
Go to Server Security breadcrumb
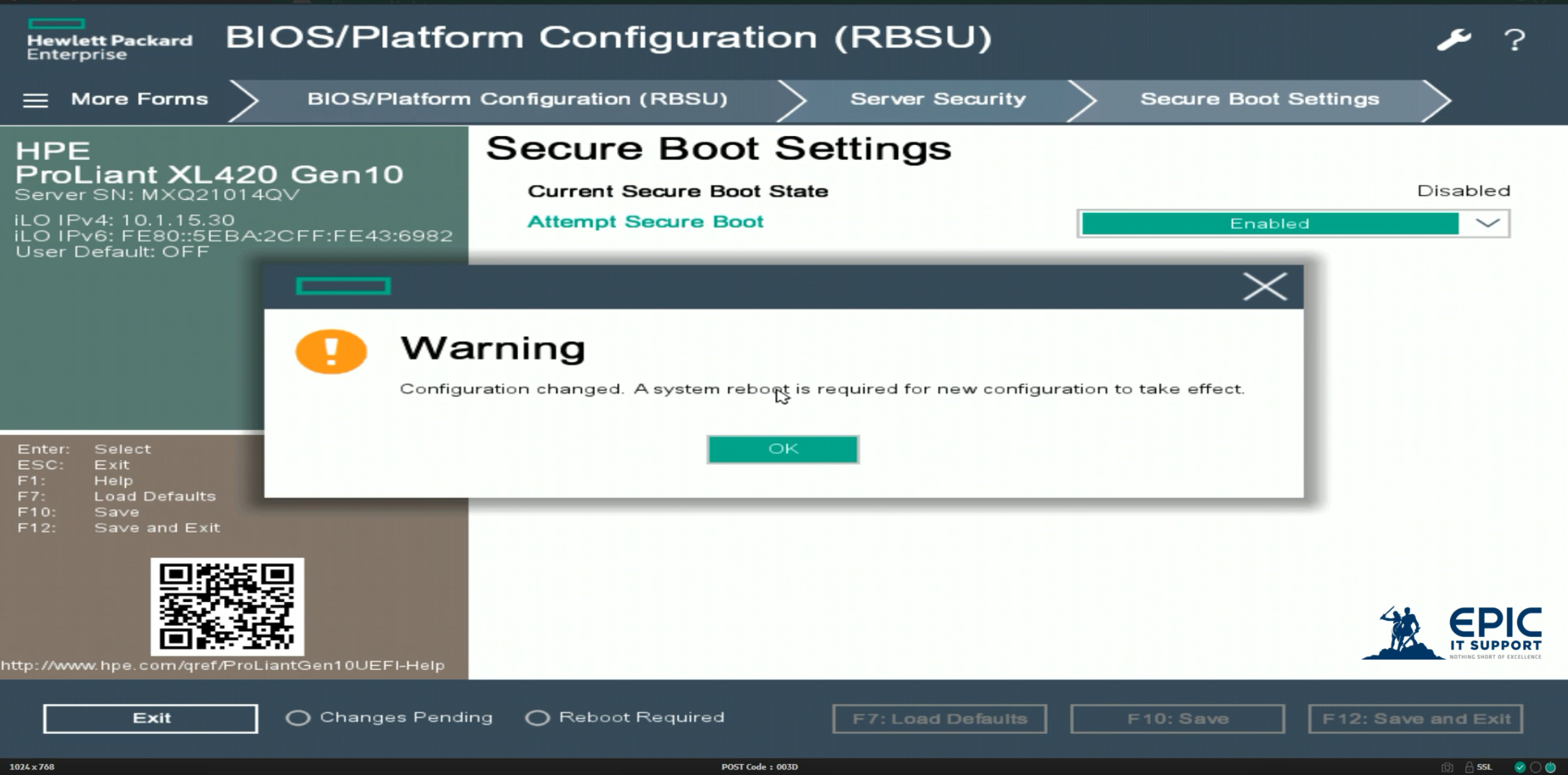pyautogui.click(x=937, y=99)
